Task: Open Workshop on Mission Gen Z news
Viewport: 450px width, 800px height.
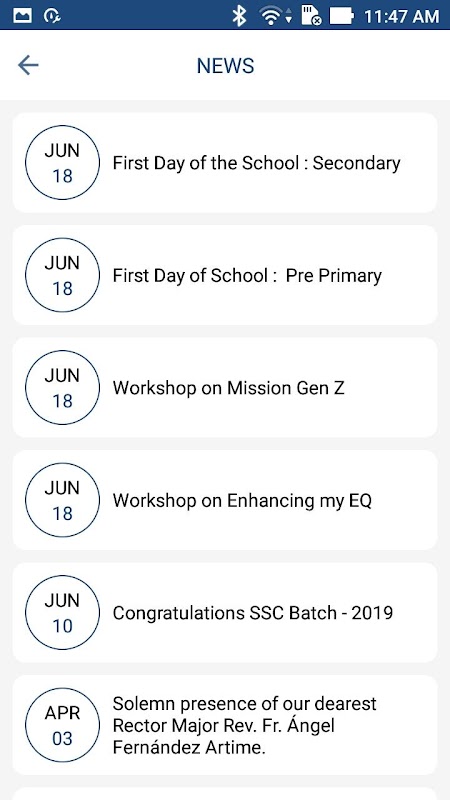Action: click(x=225, y=388)
